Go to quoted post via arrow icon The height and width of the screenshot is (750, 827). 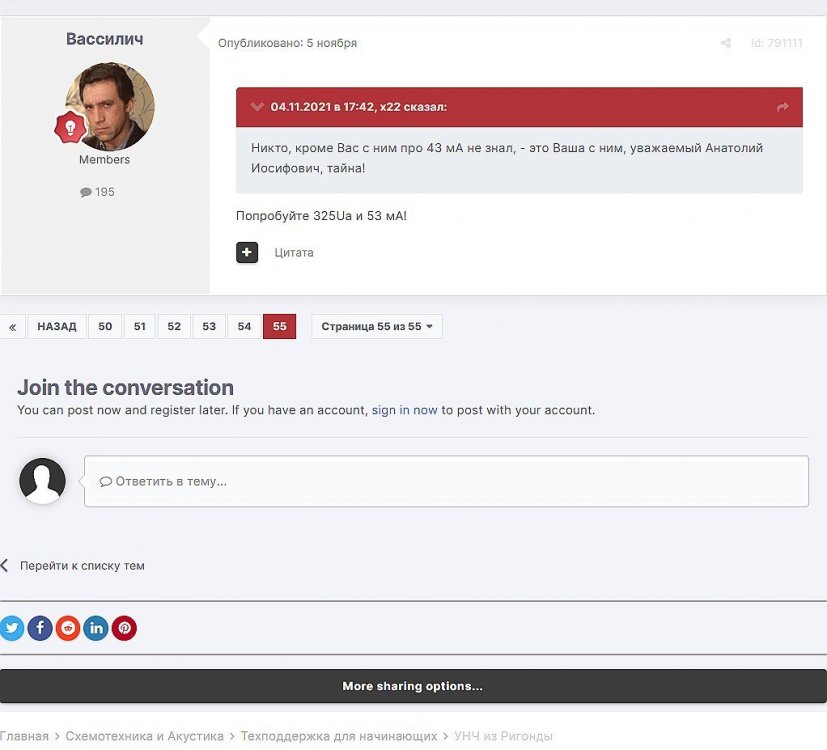(782, 107)
